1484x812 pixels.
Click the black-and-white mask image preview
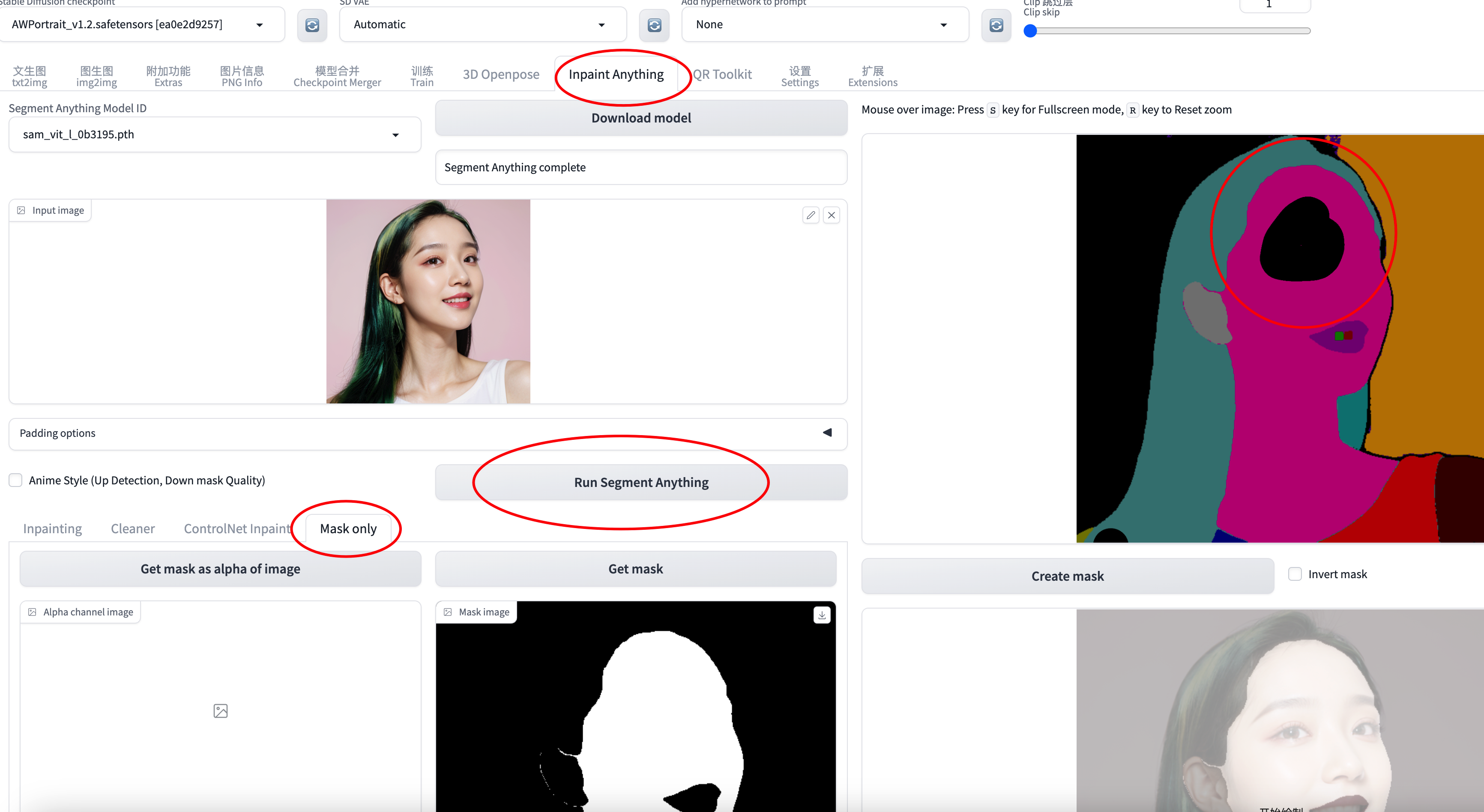click(635, 707)
